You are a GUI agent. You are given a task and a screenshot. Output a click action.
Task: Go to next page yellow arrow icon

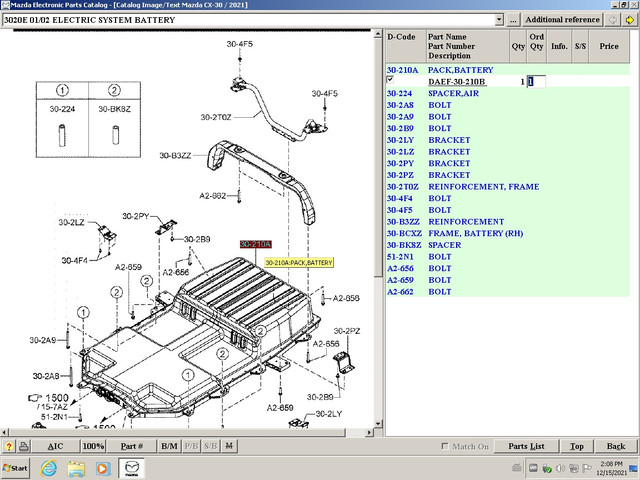pos(630,20)
